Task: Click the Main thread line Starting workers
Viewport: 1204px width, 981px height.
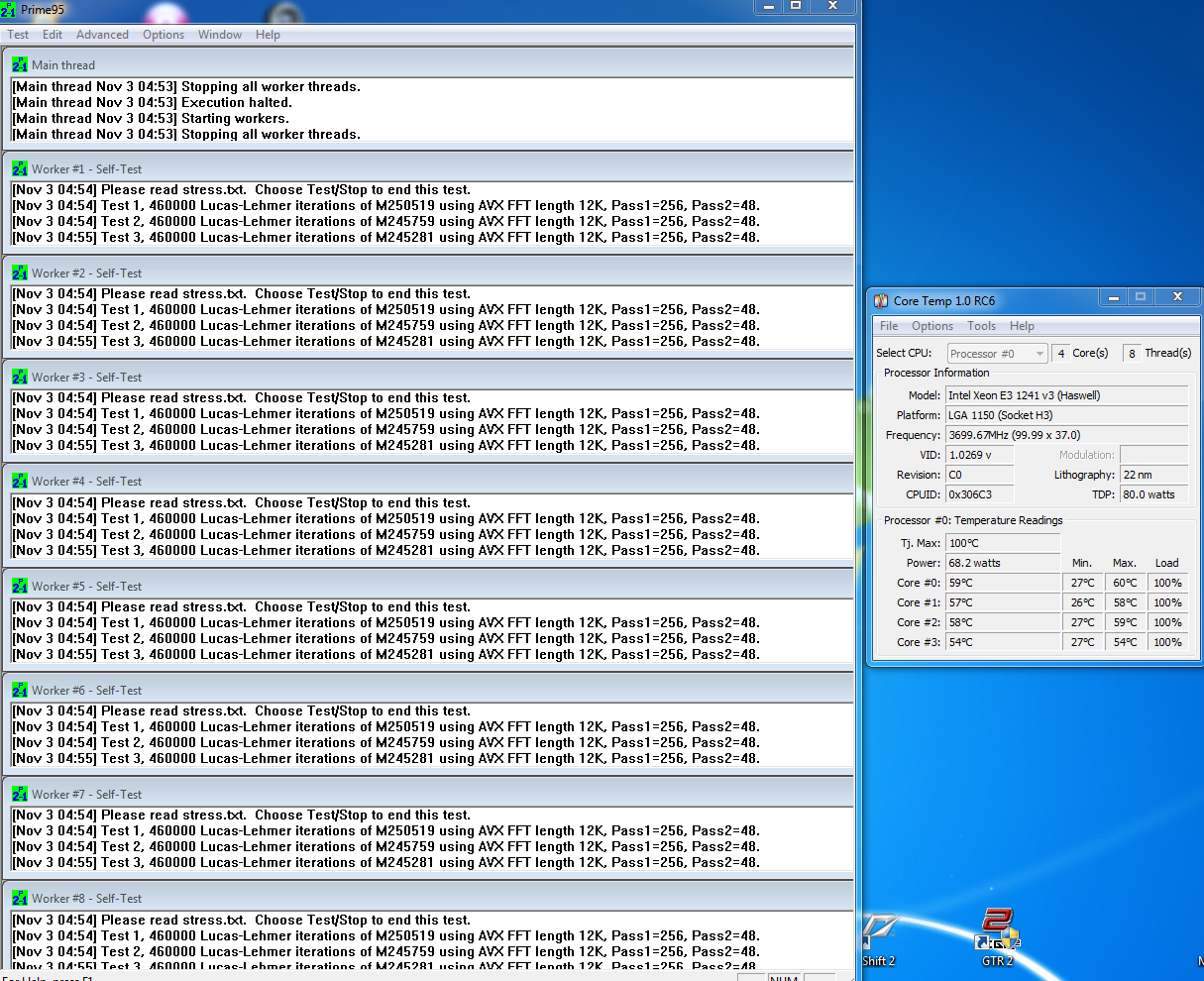Action: (150, 118)
